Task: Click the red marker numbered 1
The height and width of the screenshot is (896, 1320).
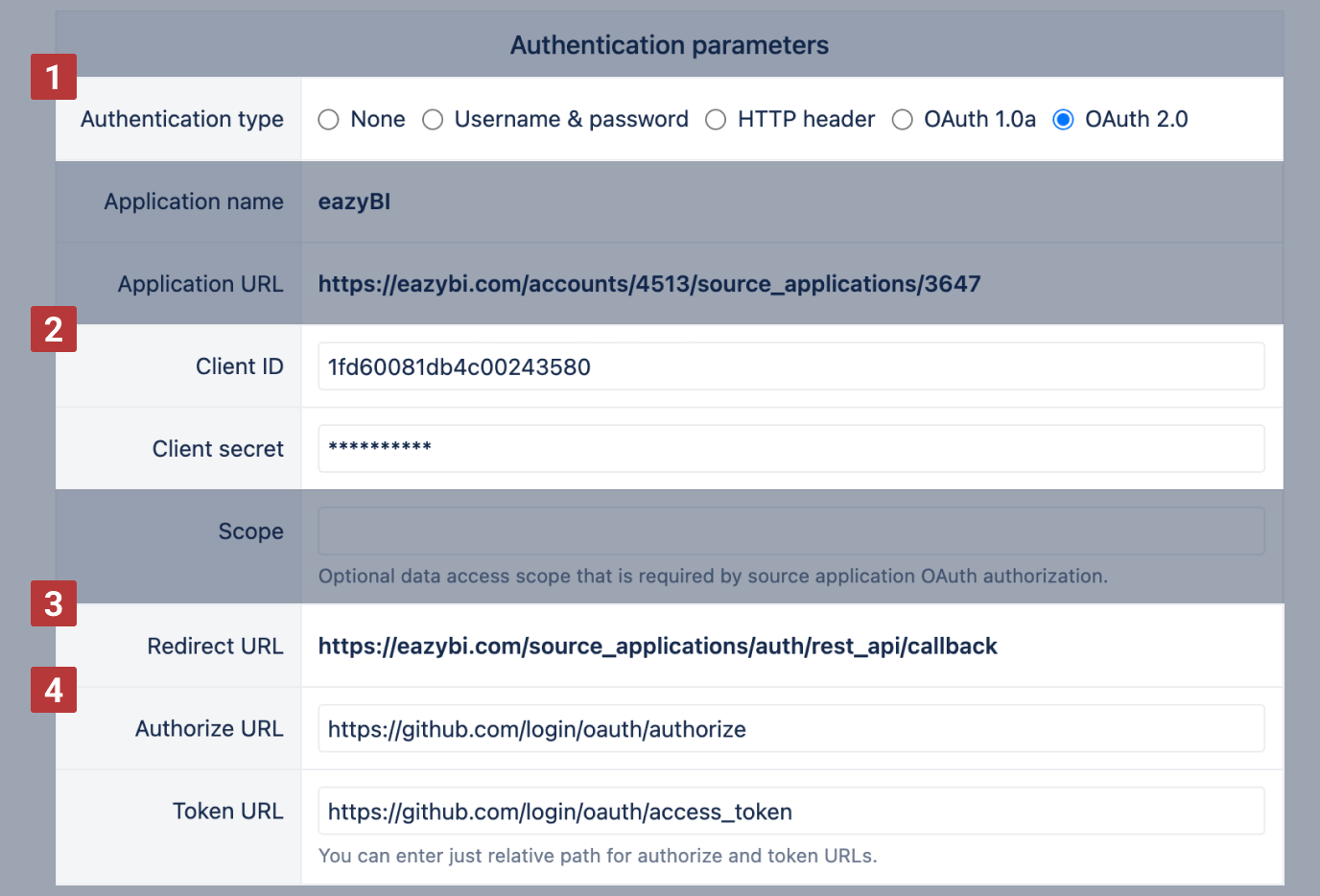Action: coord(54,78)
